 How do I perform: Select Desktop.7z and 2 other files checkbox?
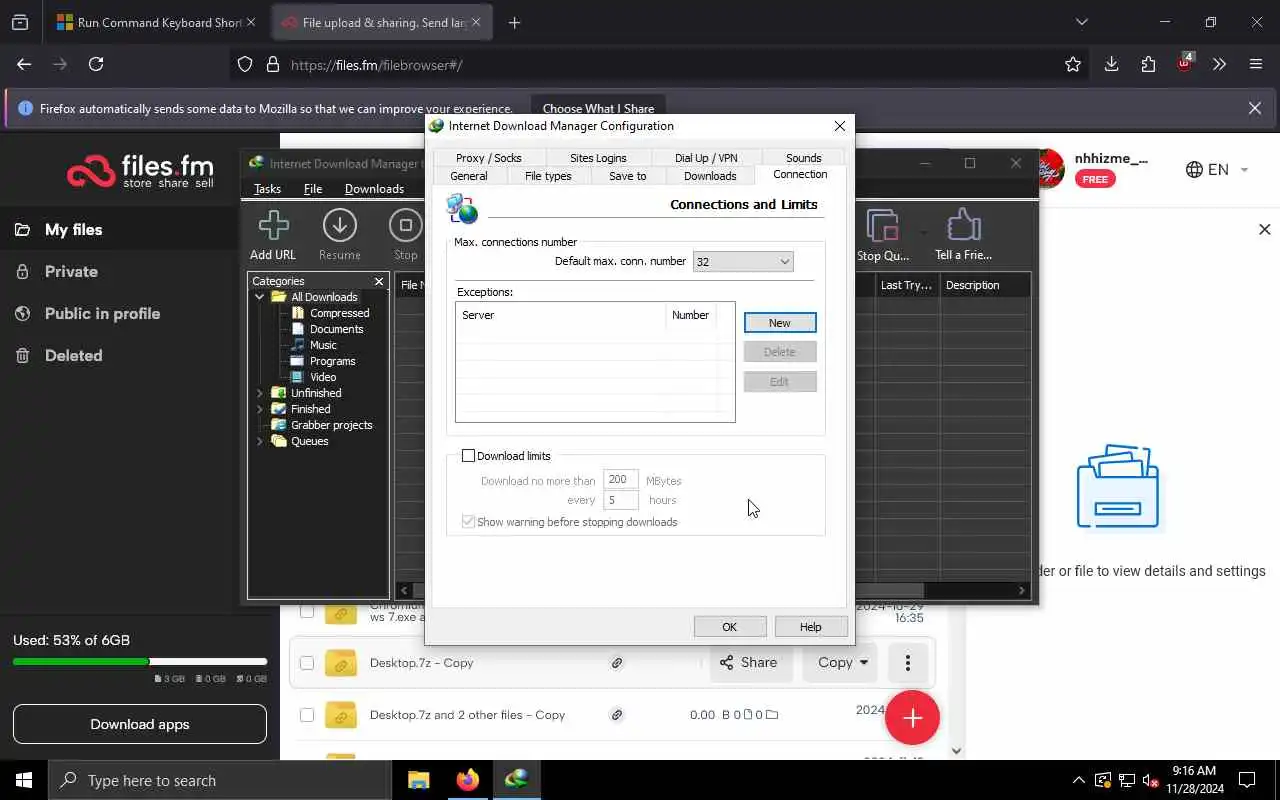coord(307,715)
